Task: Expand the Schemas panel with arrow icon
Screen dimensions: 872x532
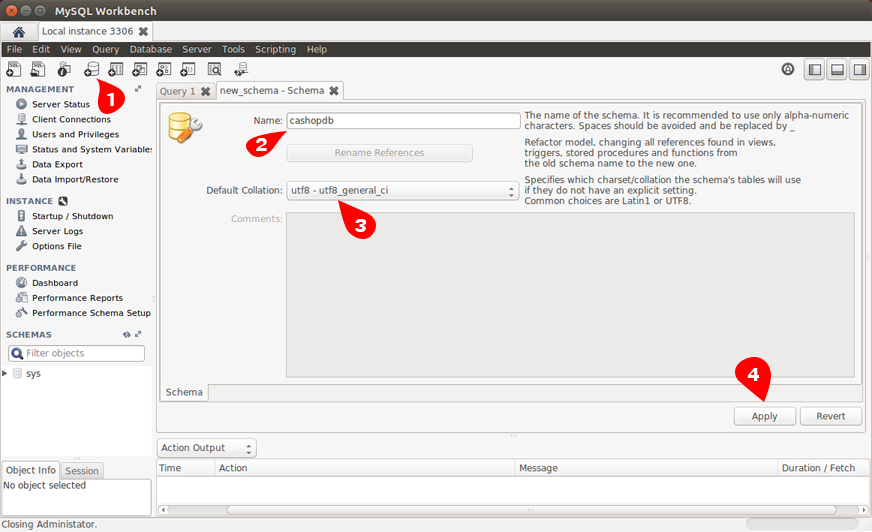Action: tap(138, 334)
